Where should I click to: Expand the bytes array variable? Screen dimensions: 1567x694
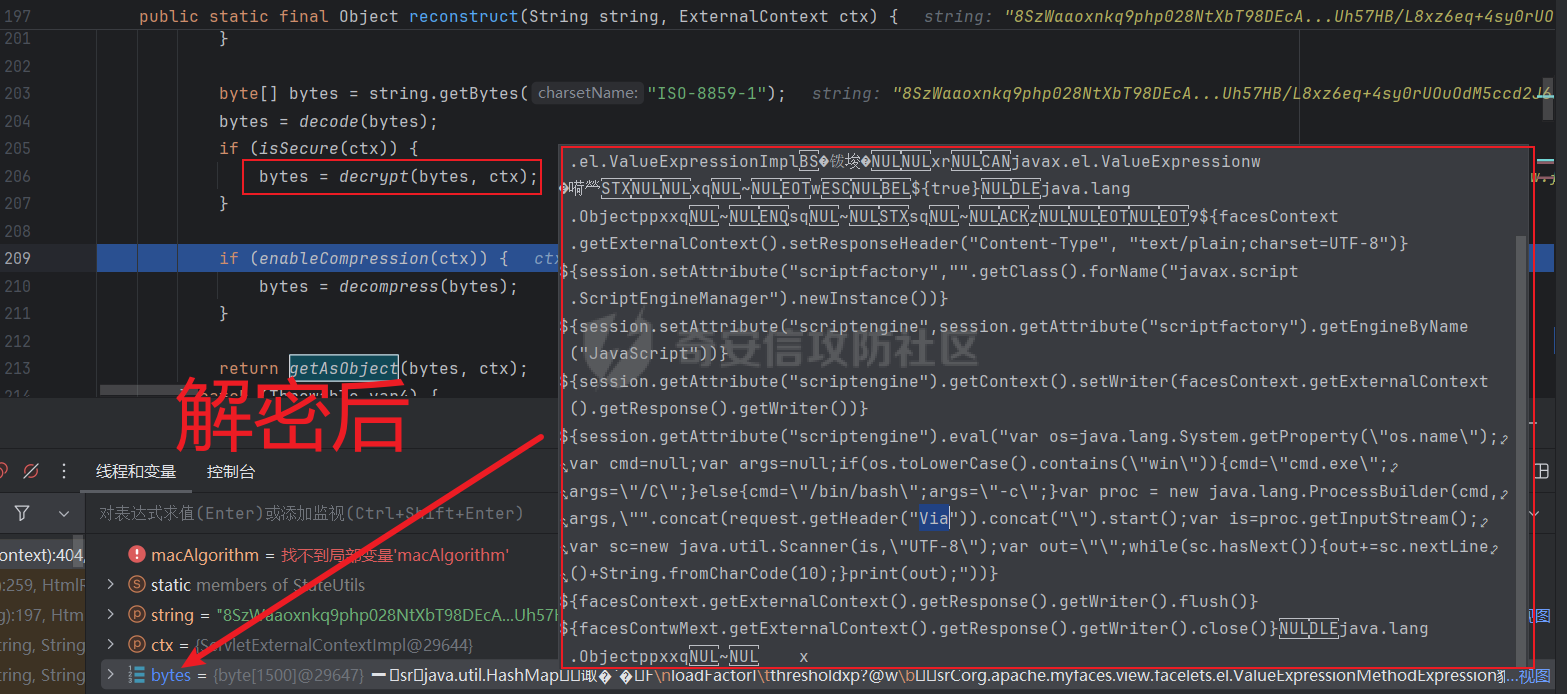click(110, 675)
